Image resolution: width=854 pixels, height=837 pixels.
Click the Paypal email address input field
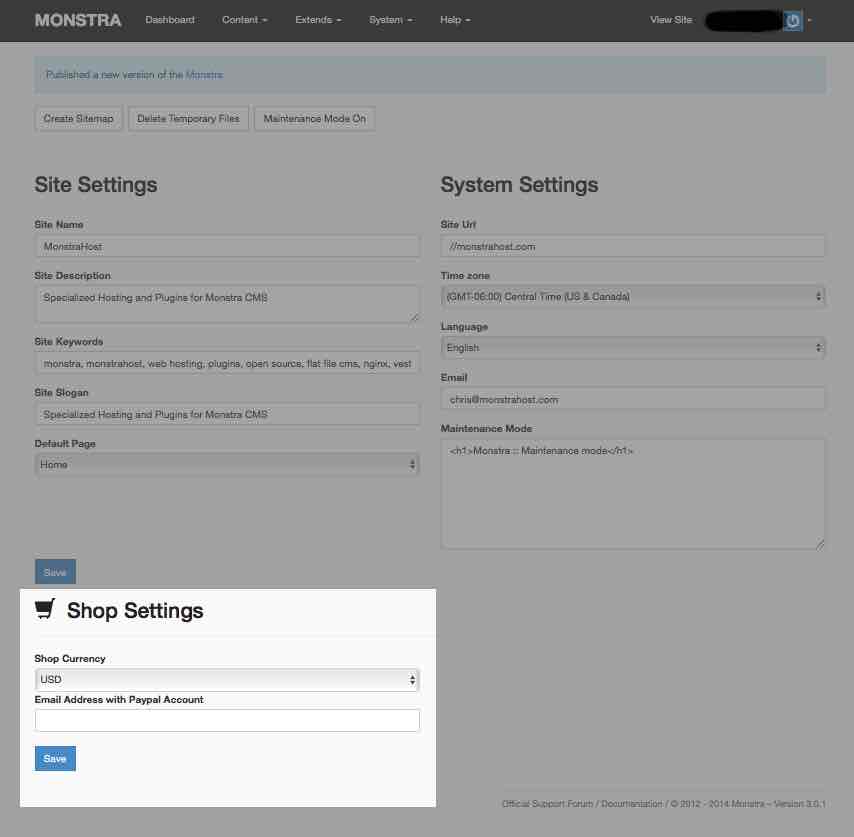click(227, 720)
